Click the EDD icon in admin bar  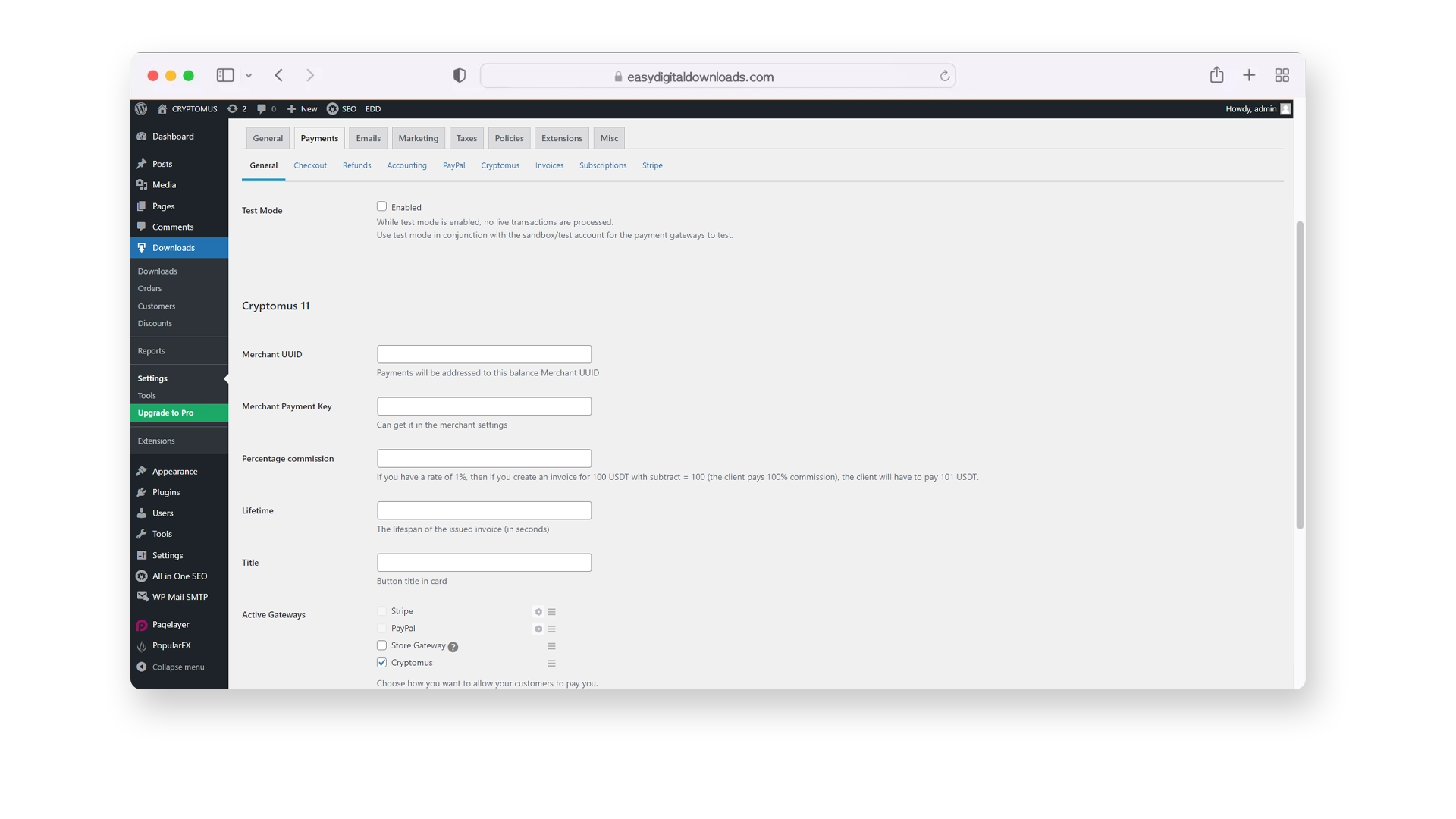[x=372, y=108]
